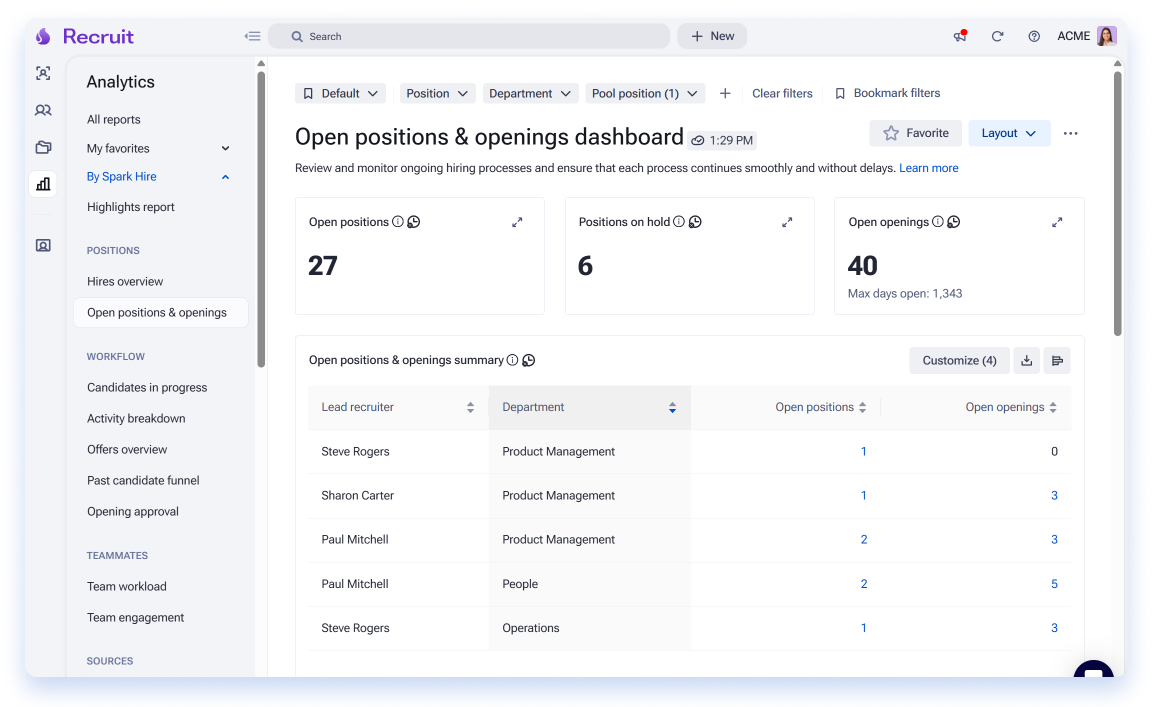Expand the Open openings card
Image resolution: width=1153 pixels, height=707 pixels.
[1057, 221]
